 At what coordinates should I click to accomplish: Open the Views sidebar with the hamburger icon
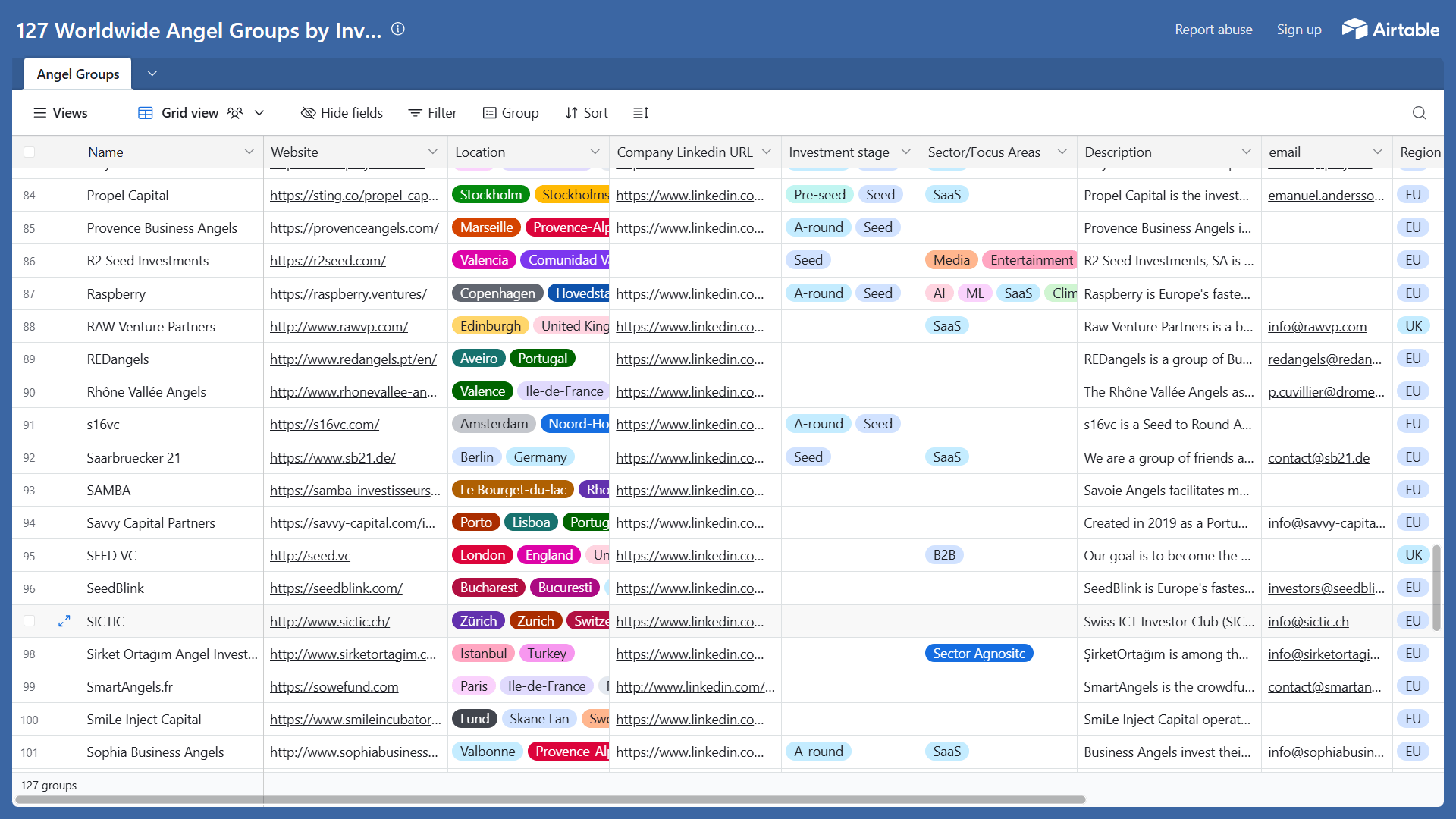(40, 113)
